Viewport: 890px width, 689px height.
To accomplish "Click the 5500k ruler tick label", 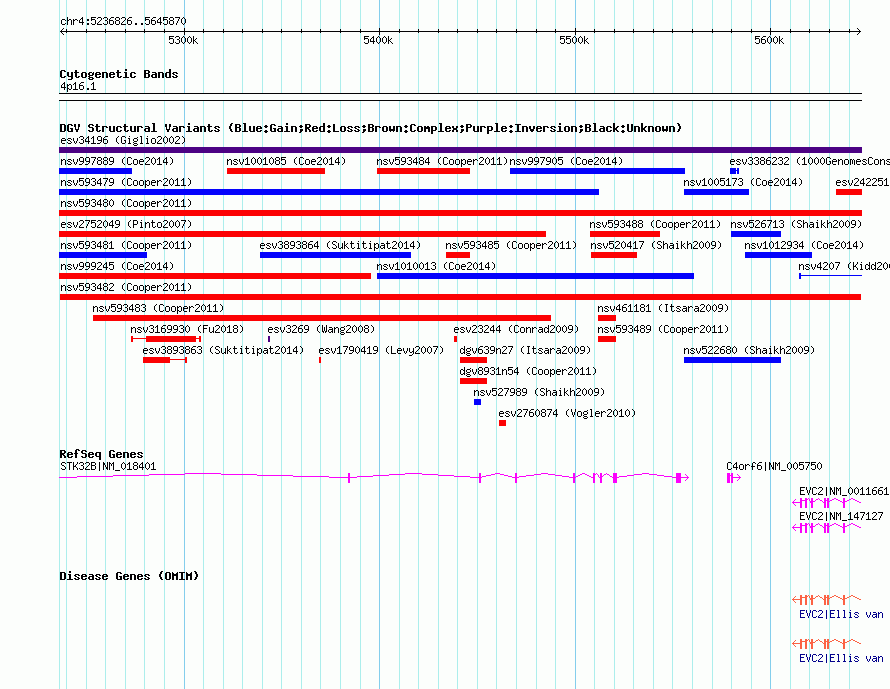I will pyautogui.click(x=574, y=40).
